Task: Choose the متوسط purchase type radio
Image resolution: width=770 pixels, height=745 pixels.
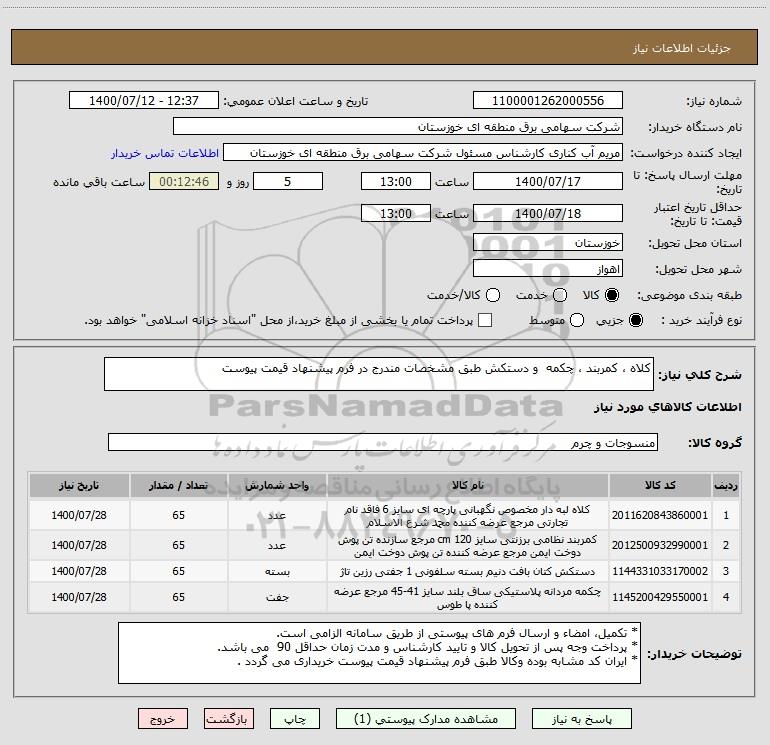Action: pyautogui.click(x=577, y=320)
